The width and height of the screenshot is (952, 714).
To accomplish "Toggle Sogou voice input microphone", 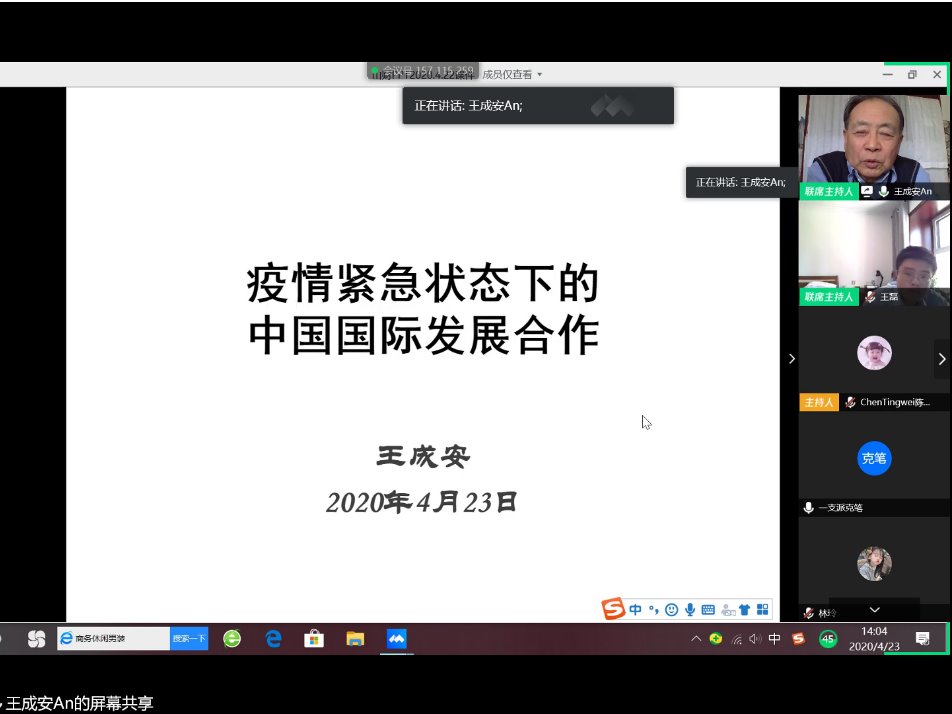I will [x=690, y=609].
